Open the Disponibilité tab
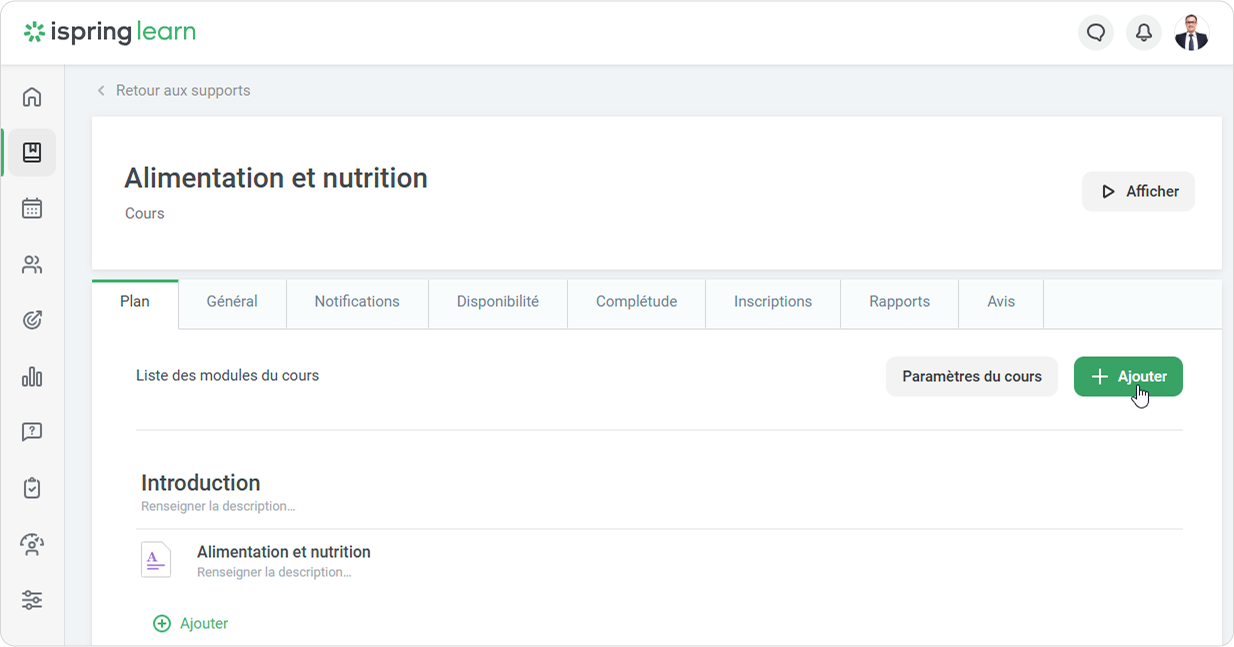 point(498,302)
